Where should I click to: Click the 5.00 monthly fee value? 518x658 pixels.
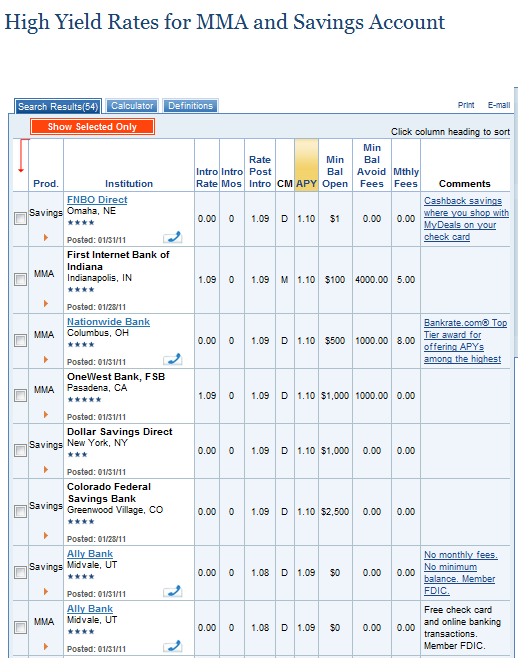(406, 279)
